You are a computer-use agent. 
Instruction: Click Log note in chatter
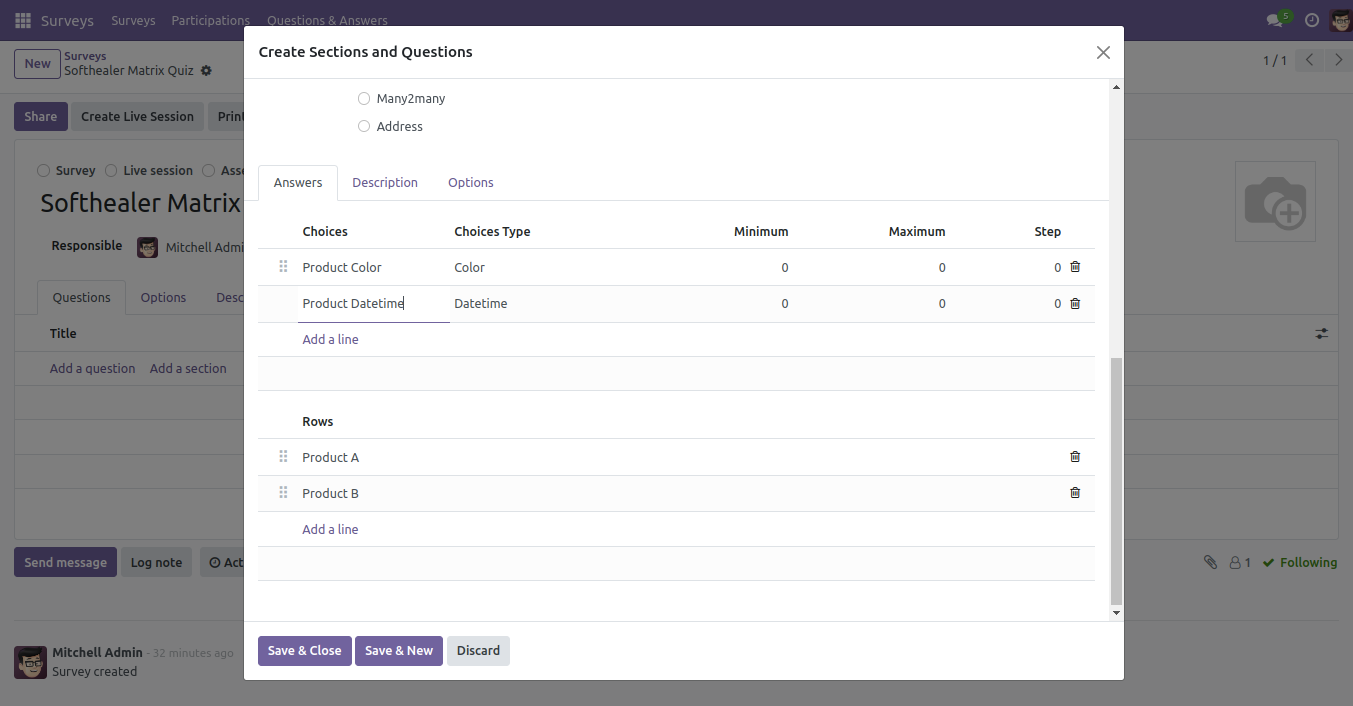pyautogui.click(x=156, y=563)
